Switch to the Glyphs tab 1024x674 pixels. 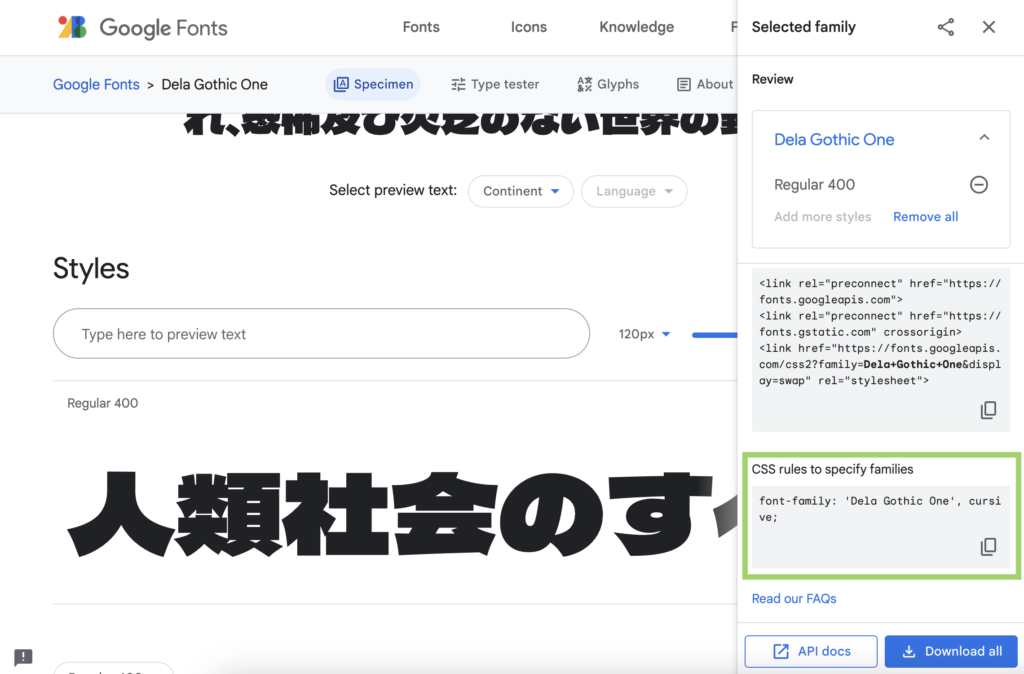608,84
